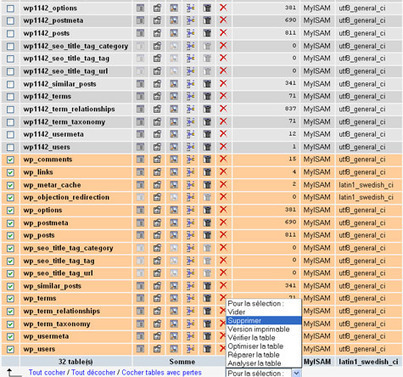Viewport: 403px width, 377px height.
Task: Click the drop (red X) icon for wp1142_seo_title_tag_tag
Action: tap(223, 58)
